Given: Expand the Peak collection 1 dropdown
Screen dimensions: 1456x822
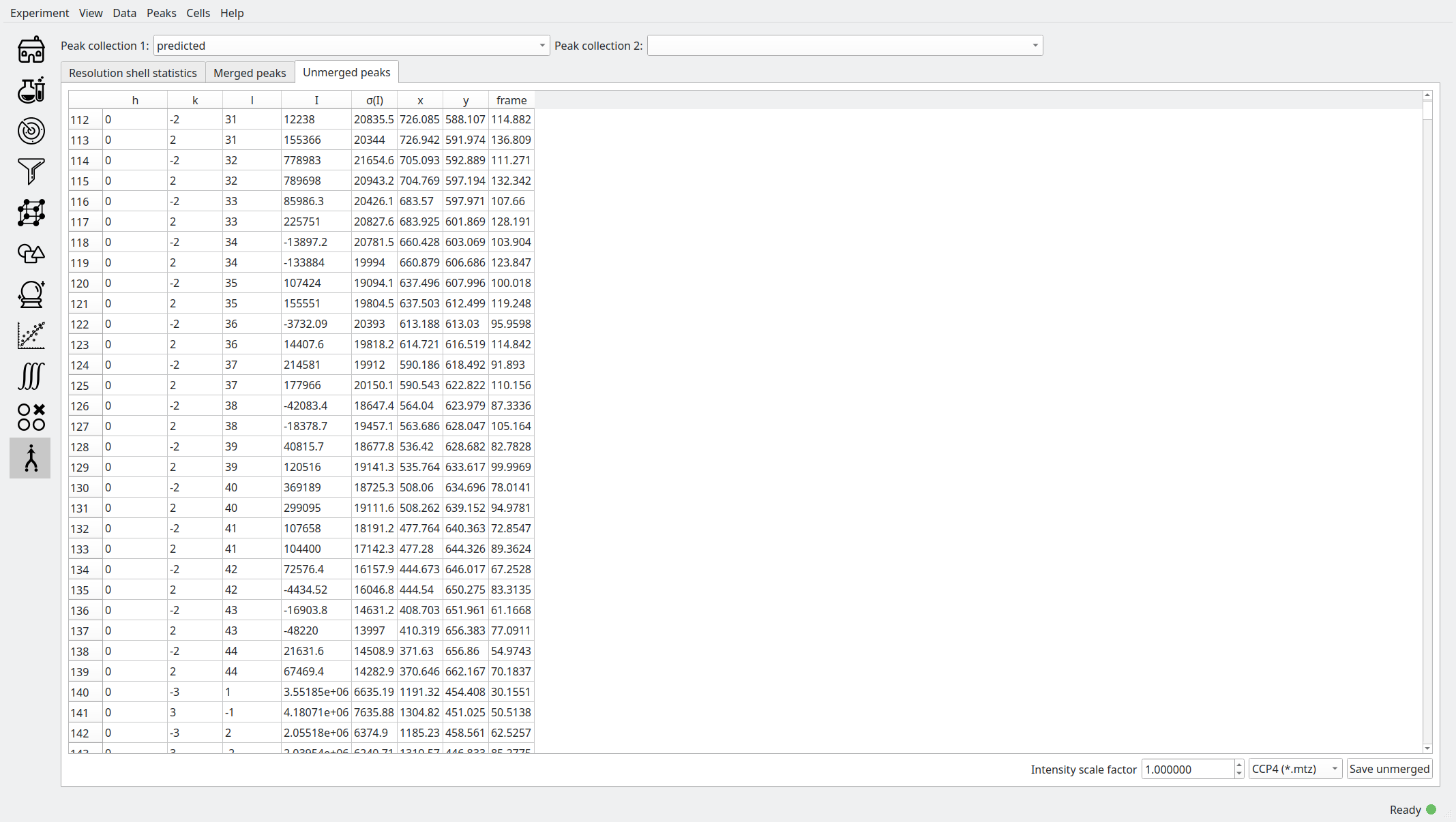Looking at the screenshot, I should pos(351,46).
